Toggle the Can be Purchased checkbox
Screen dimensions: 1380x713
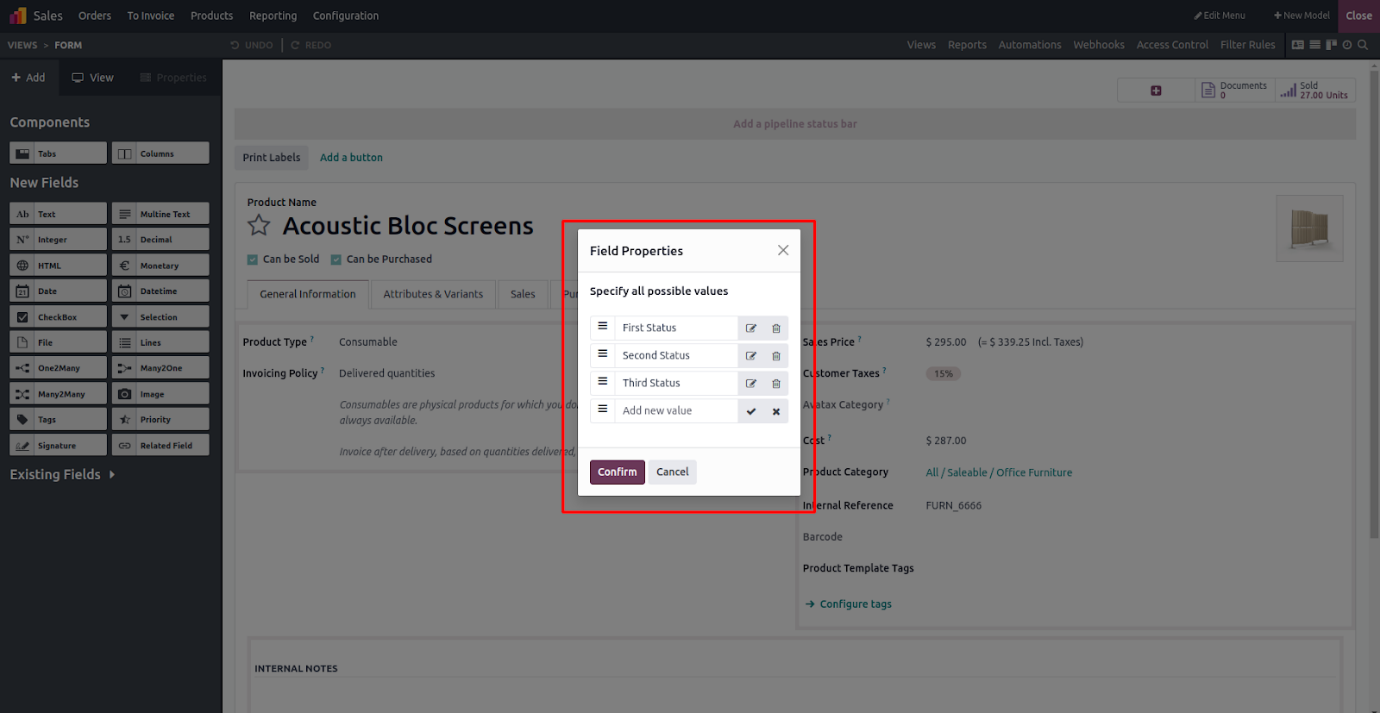337,259
